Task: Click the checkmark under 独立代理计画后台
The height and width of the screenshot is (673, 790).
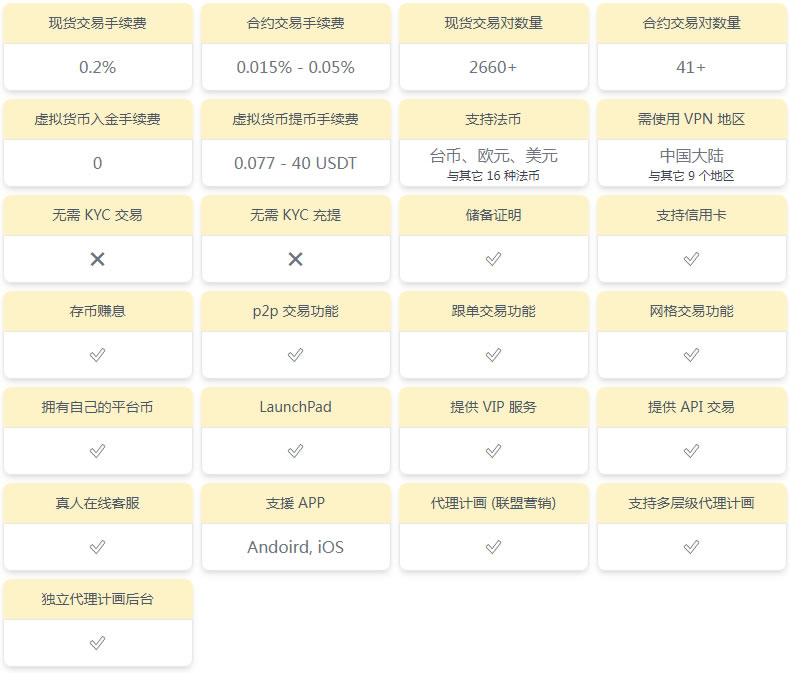Action: pyautogui.click(x=97, y=643)
